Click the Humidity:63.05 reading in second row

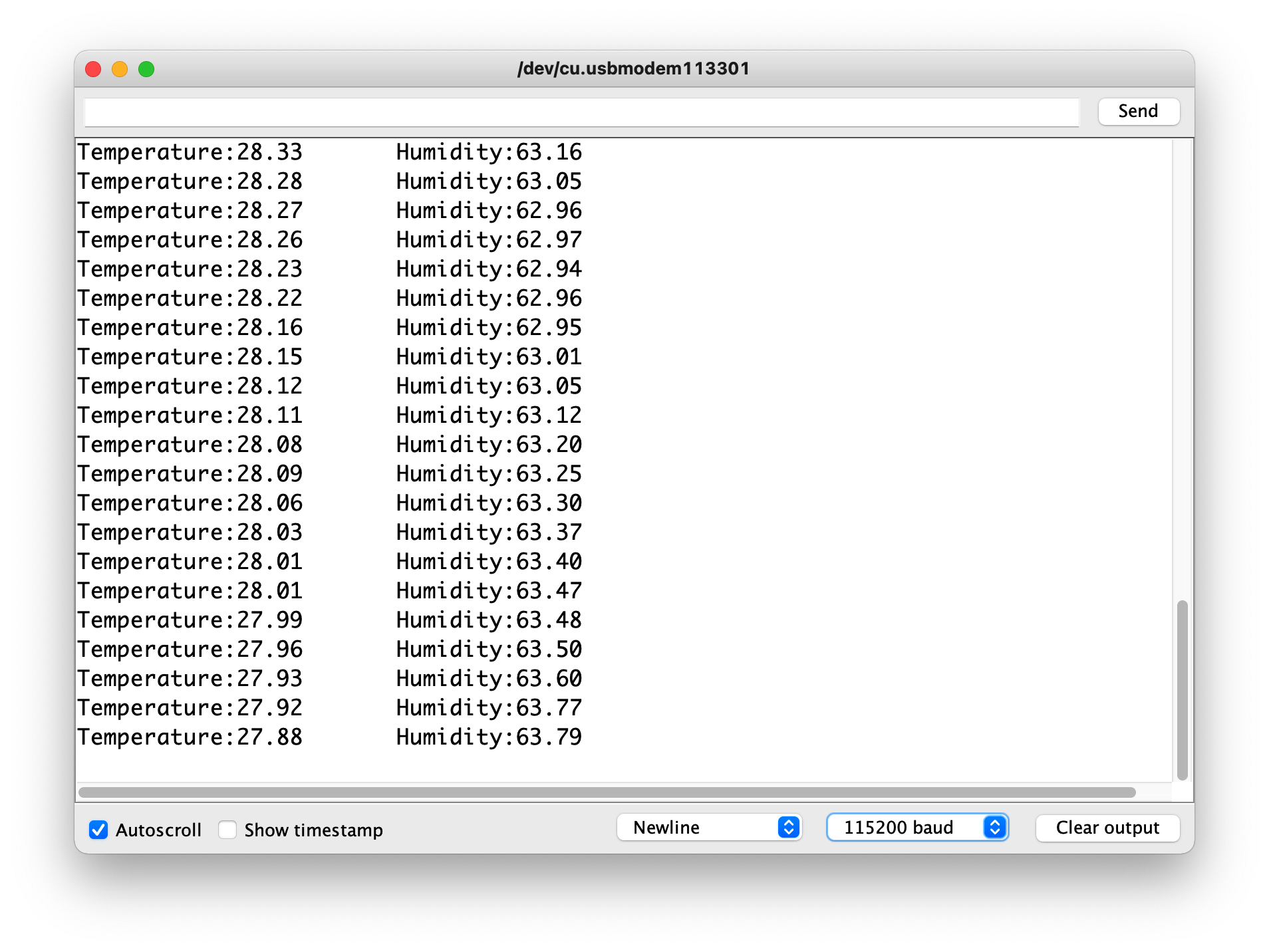pos(489,181)
